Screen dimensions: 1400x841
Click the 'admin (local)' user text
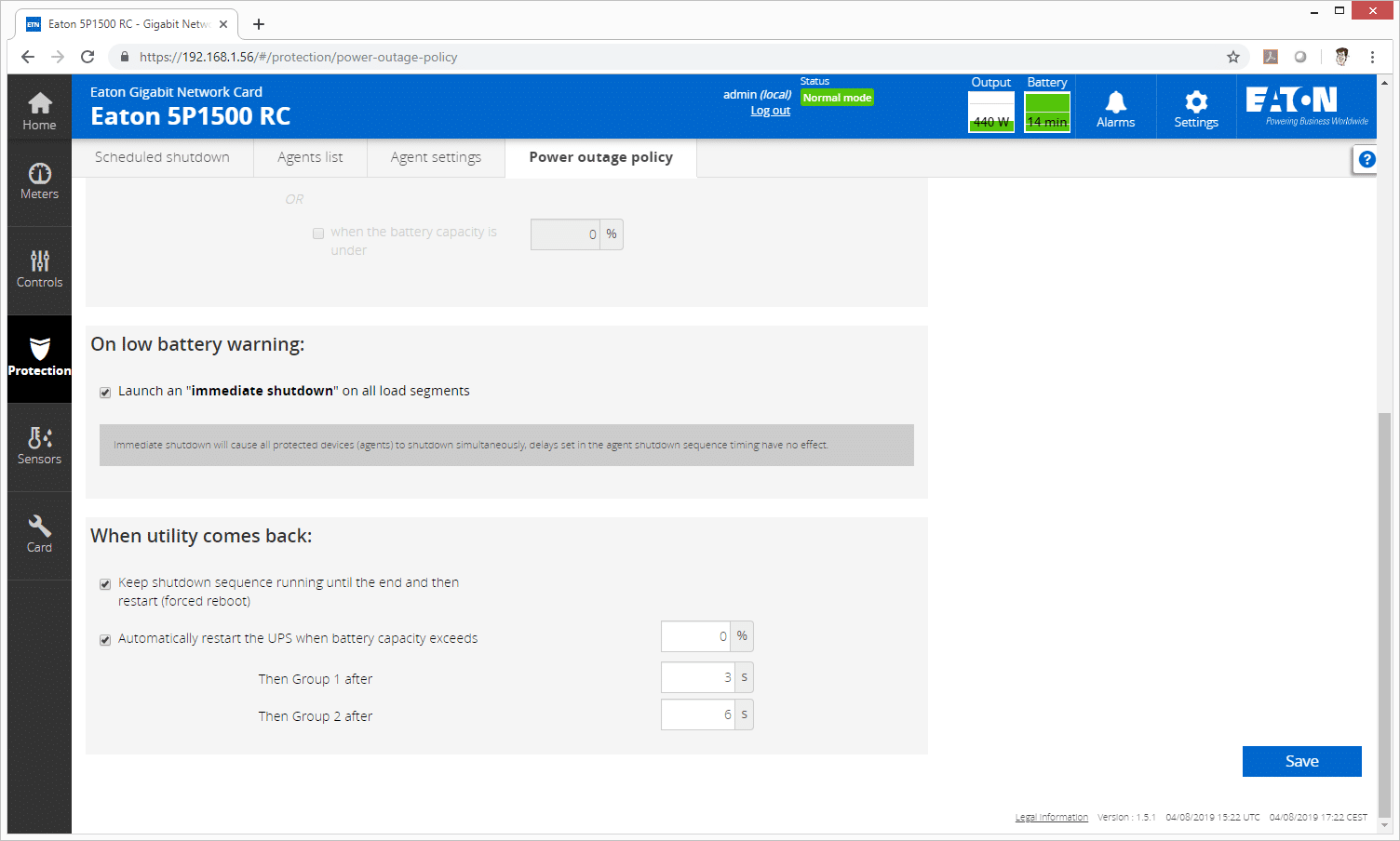pyautogui.click(x=757, y=94)
